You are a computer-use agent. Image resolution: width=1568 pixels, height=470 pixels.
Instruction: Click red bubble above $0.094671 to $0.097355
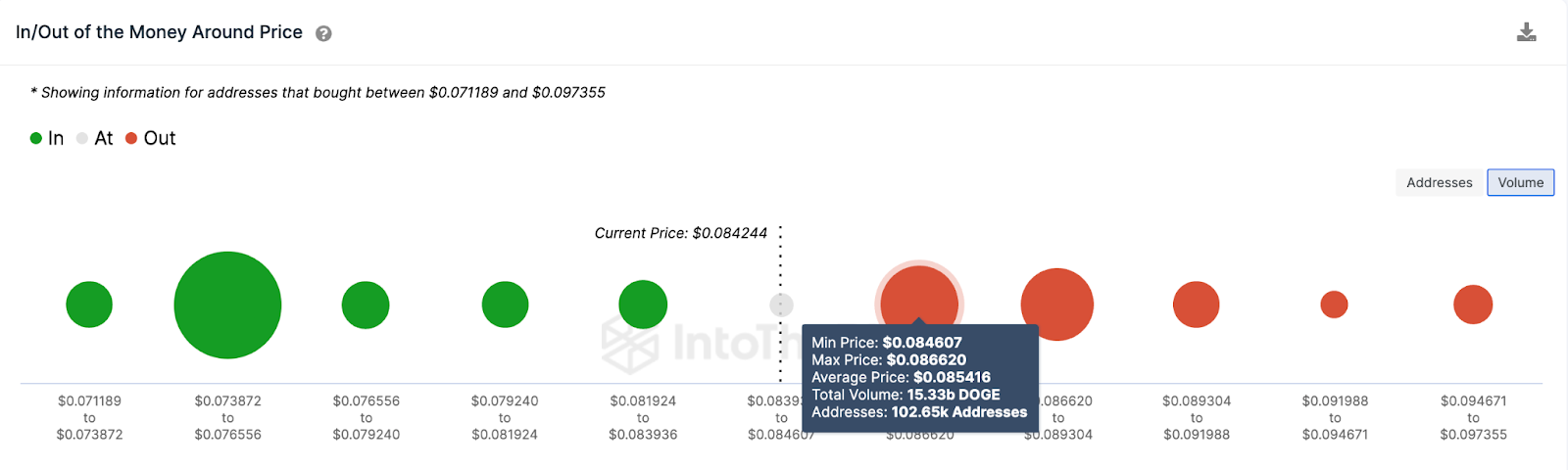tap(1472, 305)
